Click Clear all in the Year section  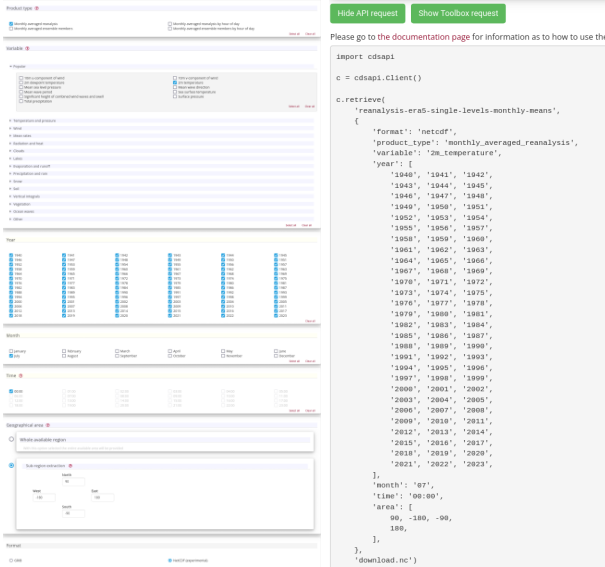309,321
